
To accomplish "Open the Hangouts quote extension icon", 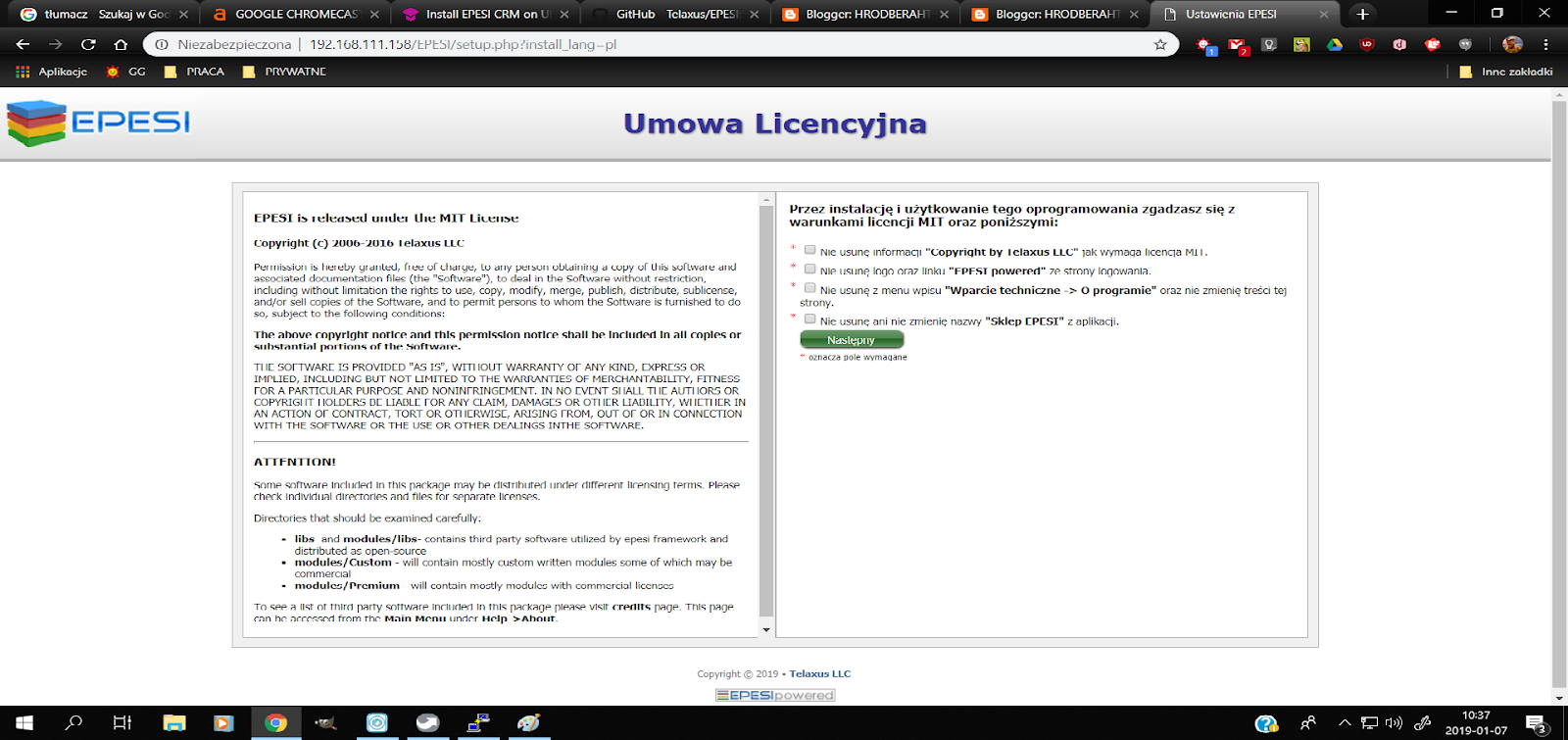I will pos(1465,44).
